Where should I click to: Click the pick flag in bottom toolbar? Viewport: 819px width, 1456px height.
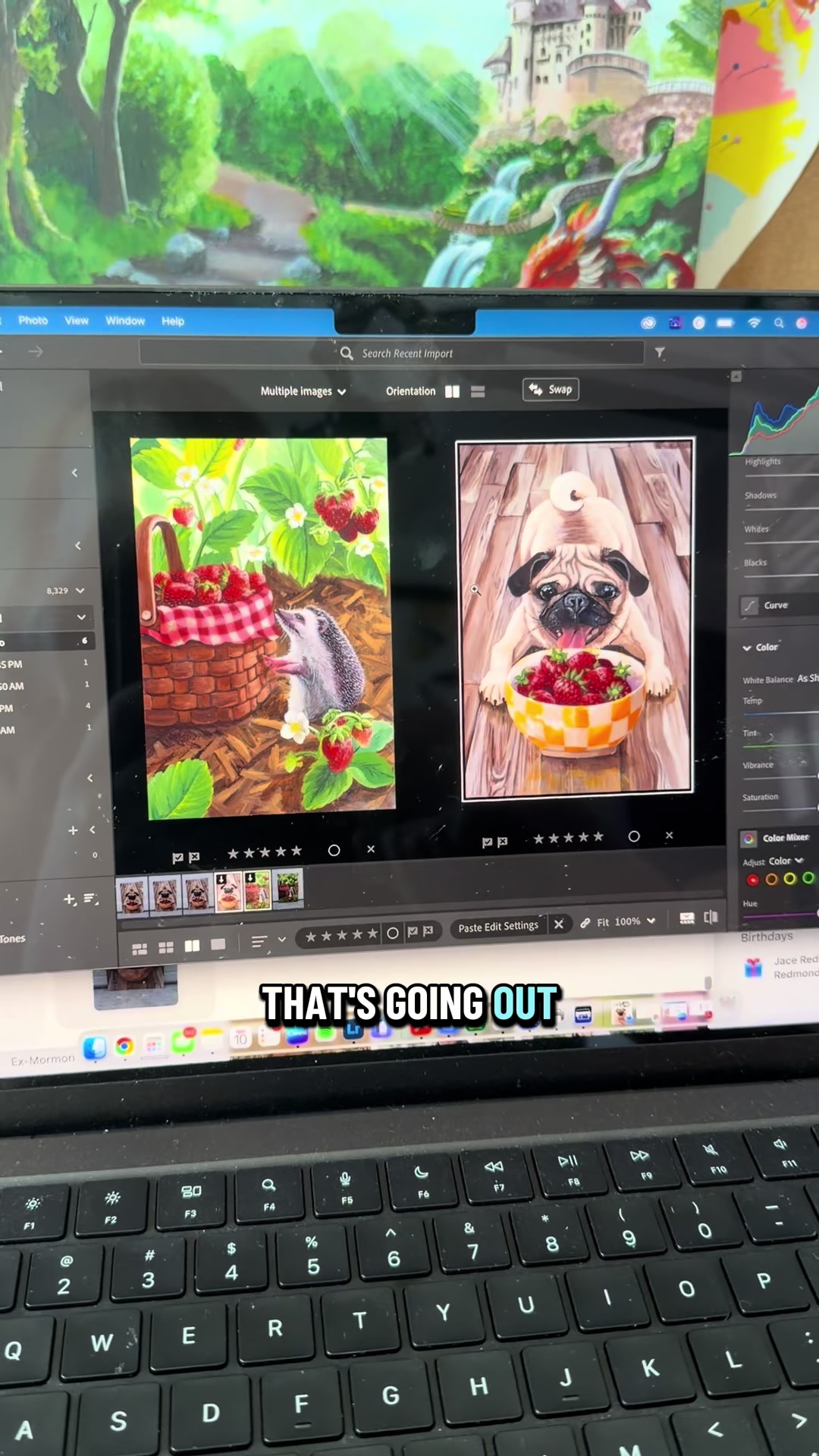[413, 932]
